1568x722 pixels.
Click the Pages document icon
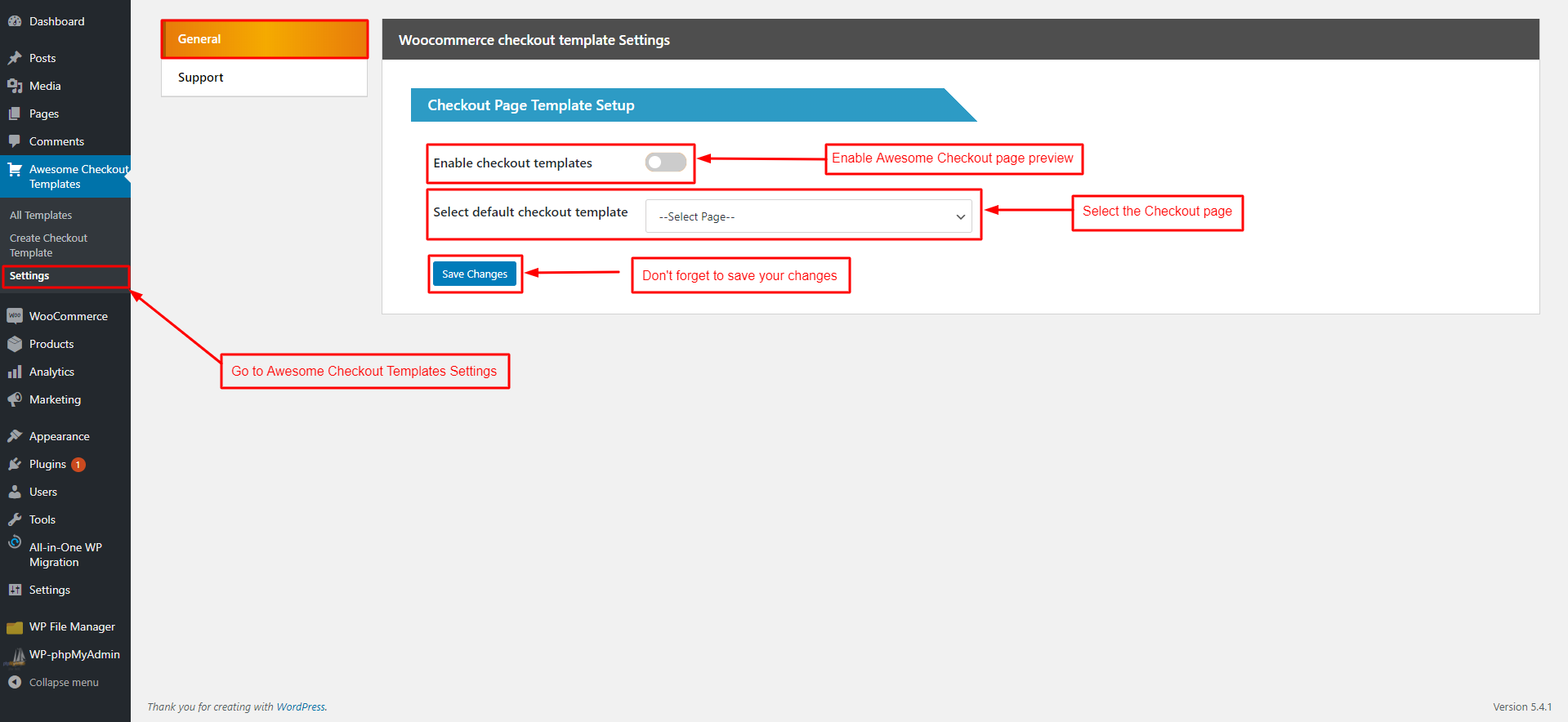15,114
